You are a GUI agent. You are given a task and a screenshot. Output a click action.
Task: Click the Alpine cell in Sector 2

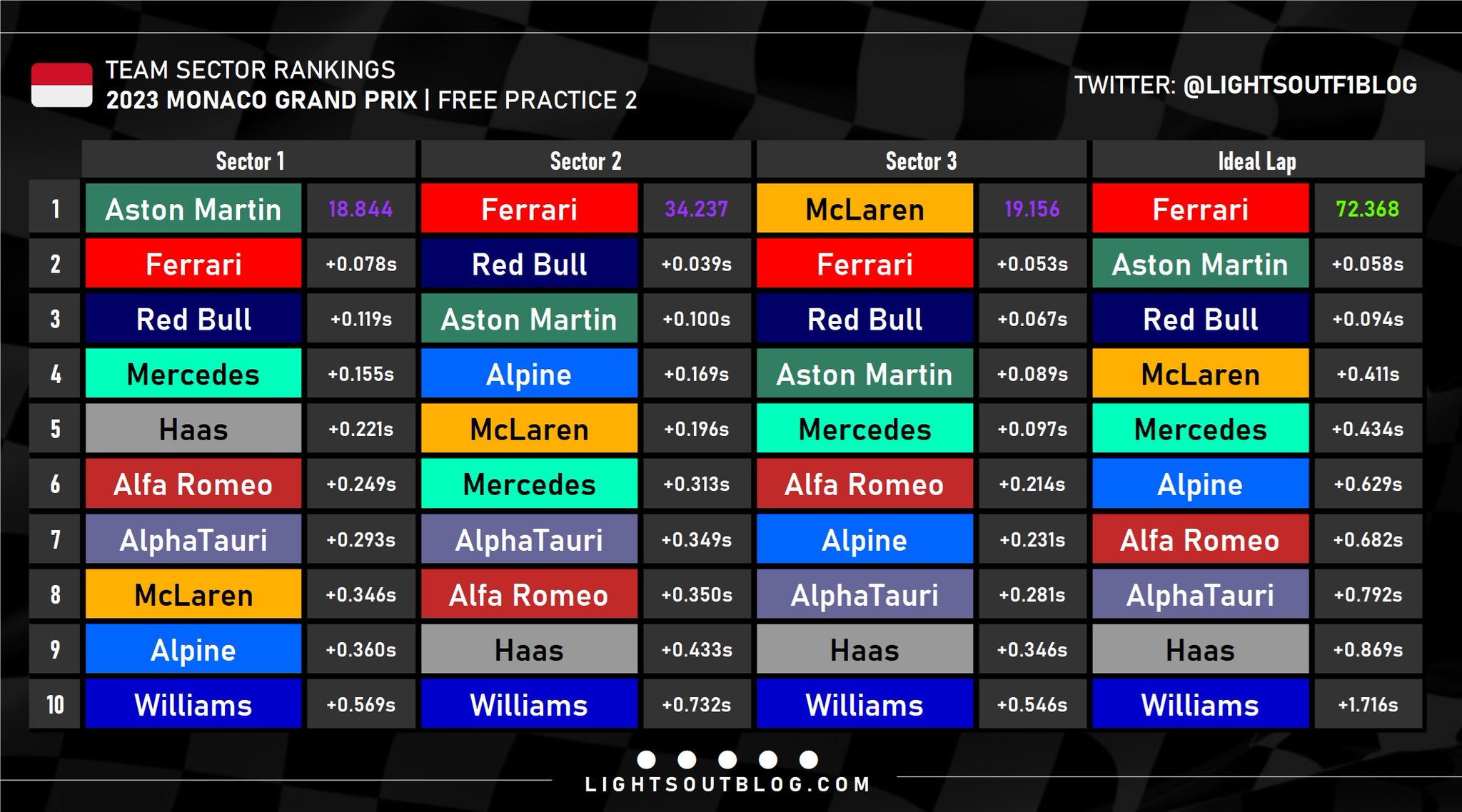coord(529,374)
